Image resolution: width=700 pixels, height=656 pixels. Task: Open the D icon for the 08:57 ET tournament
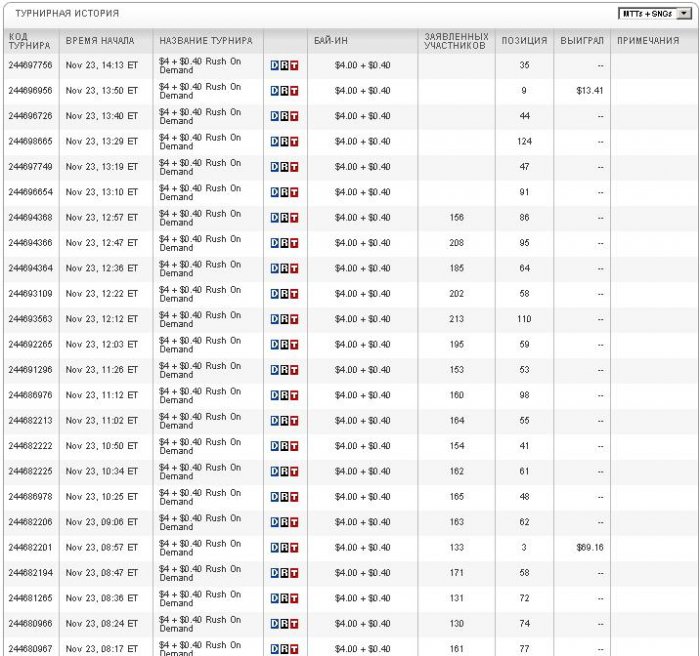click(x=275, y=548)
